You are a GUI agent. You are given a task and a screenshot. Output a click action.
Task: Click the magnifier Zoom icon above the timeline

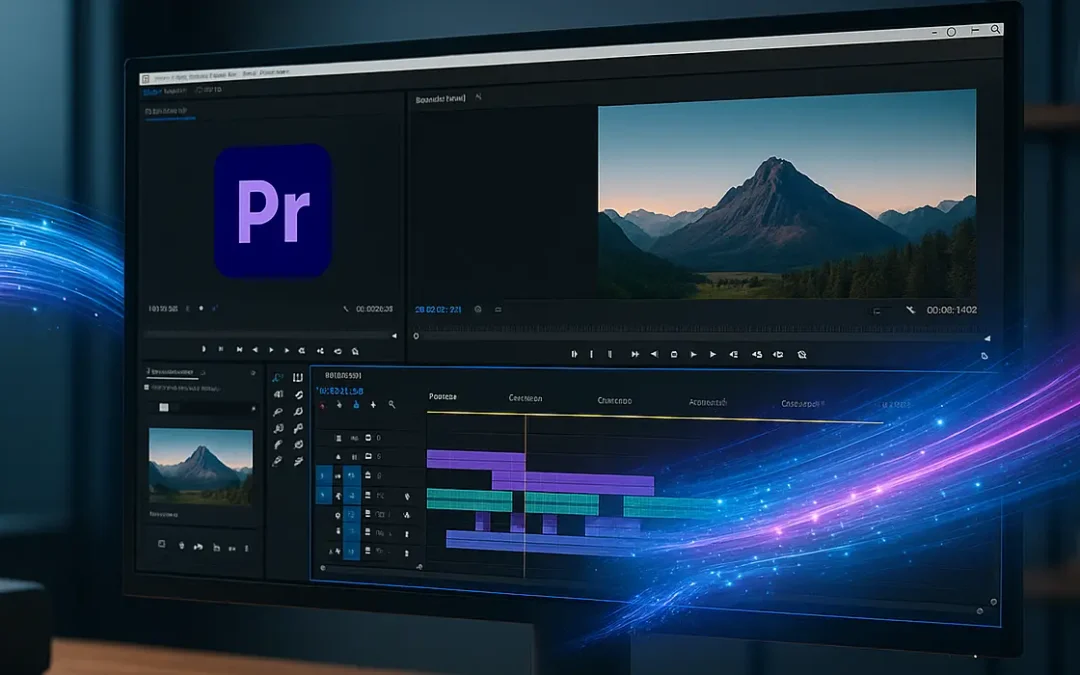391,404
